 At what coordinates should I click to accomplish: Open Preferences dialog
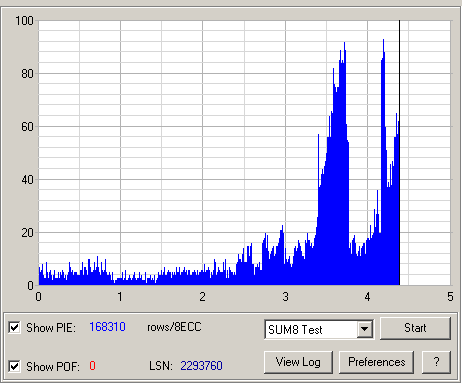(x=376, y=362)
